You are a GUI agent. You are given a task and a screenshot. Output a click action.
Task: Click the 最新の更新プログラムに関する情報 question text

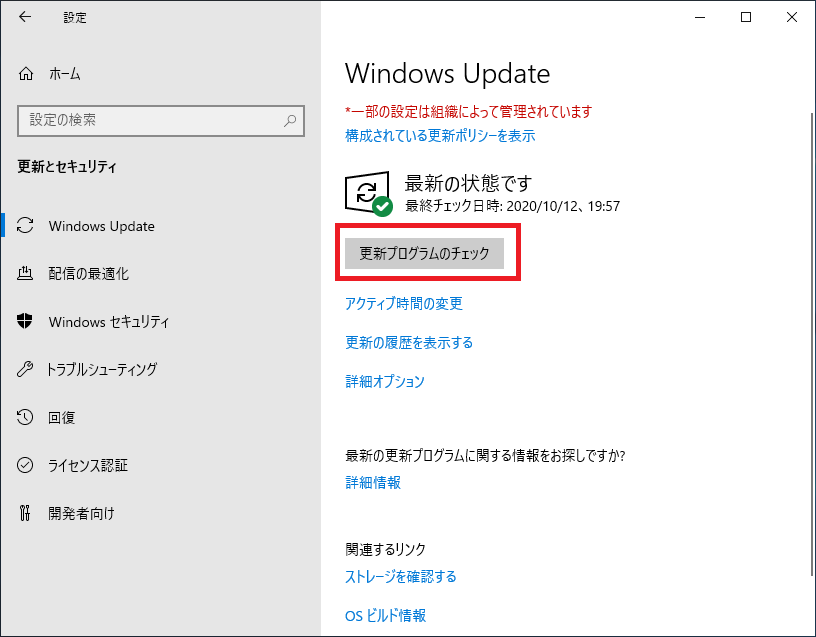[485, 456]
